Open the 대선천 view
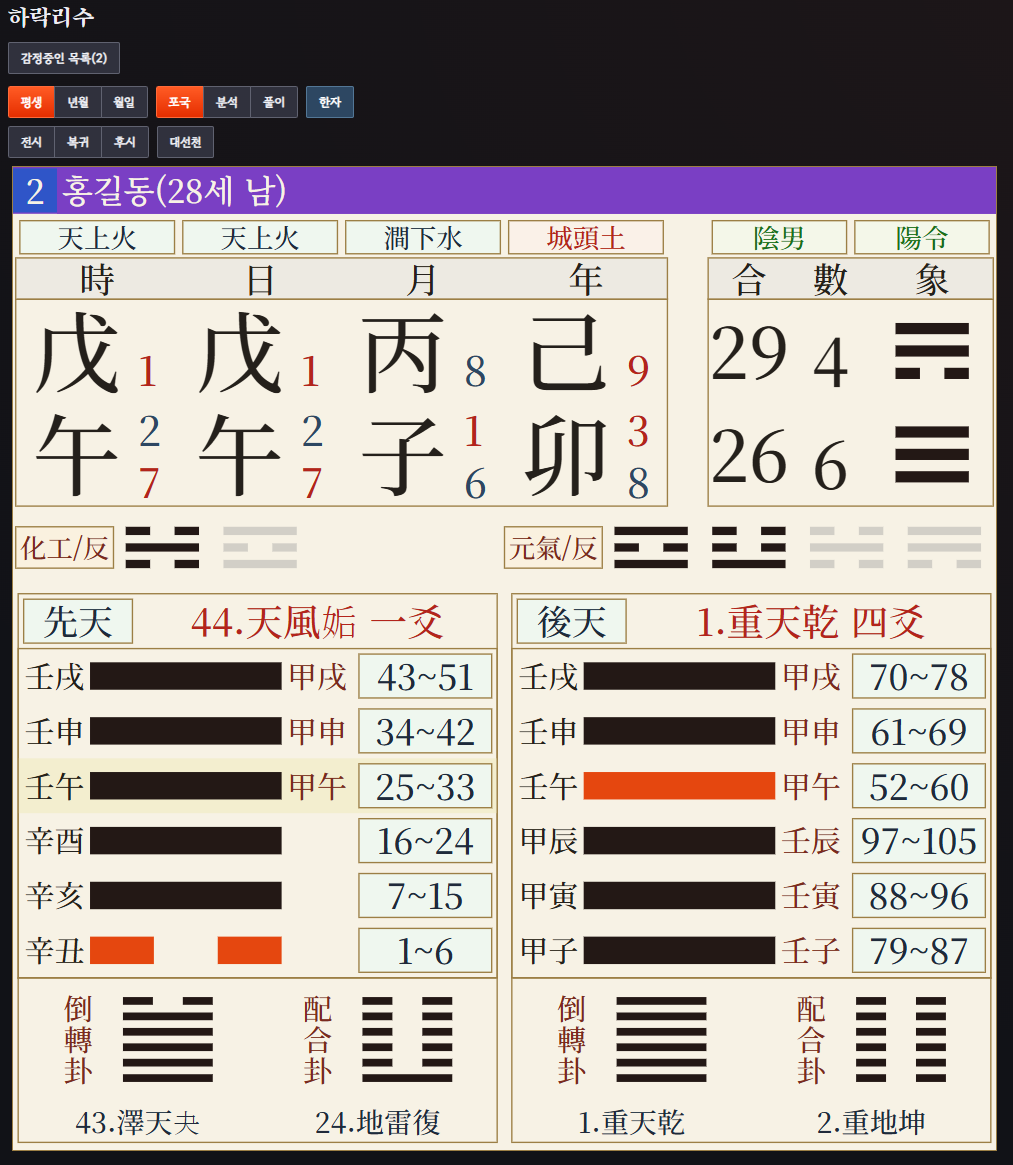The width and height of the screenshot is (1013, 1165). tap(186, 142)
